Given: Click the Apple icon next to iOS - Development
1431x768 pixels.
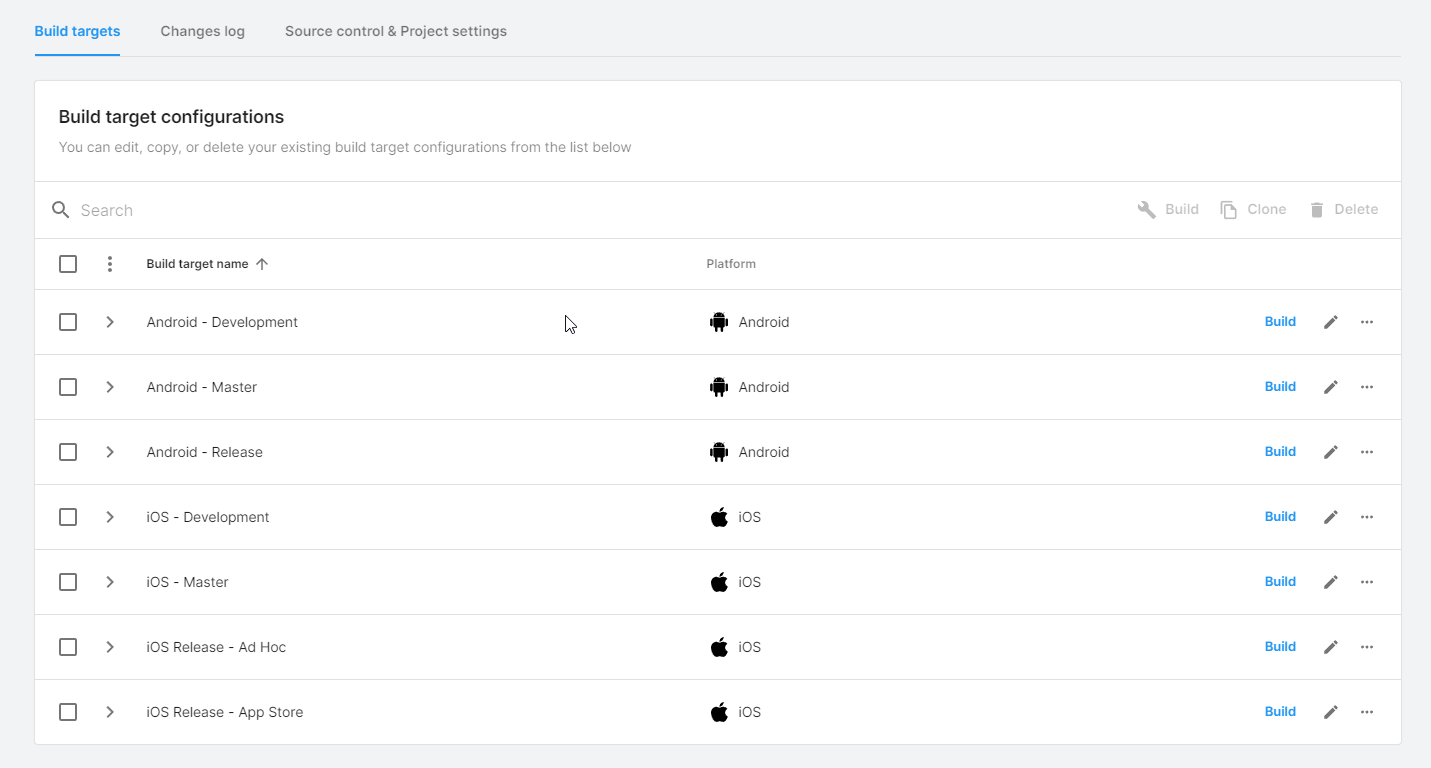Looking at the screenshot, I should (719, 517).
